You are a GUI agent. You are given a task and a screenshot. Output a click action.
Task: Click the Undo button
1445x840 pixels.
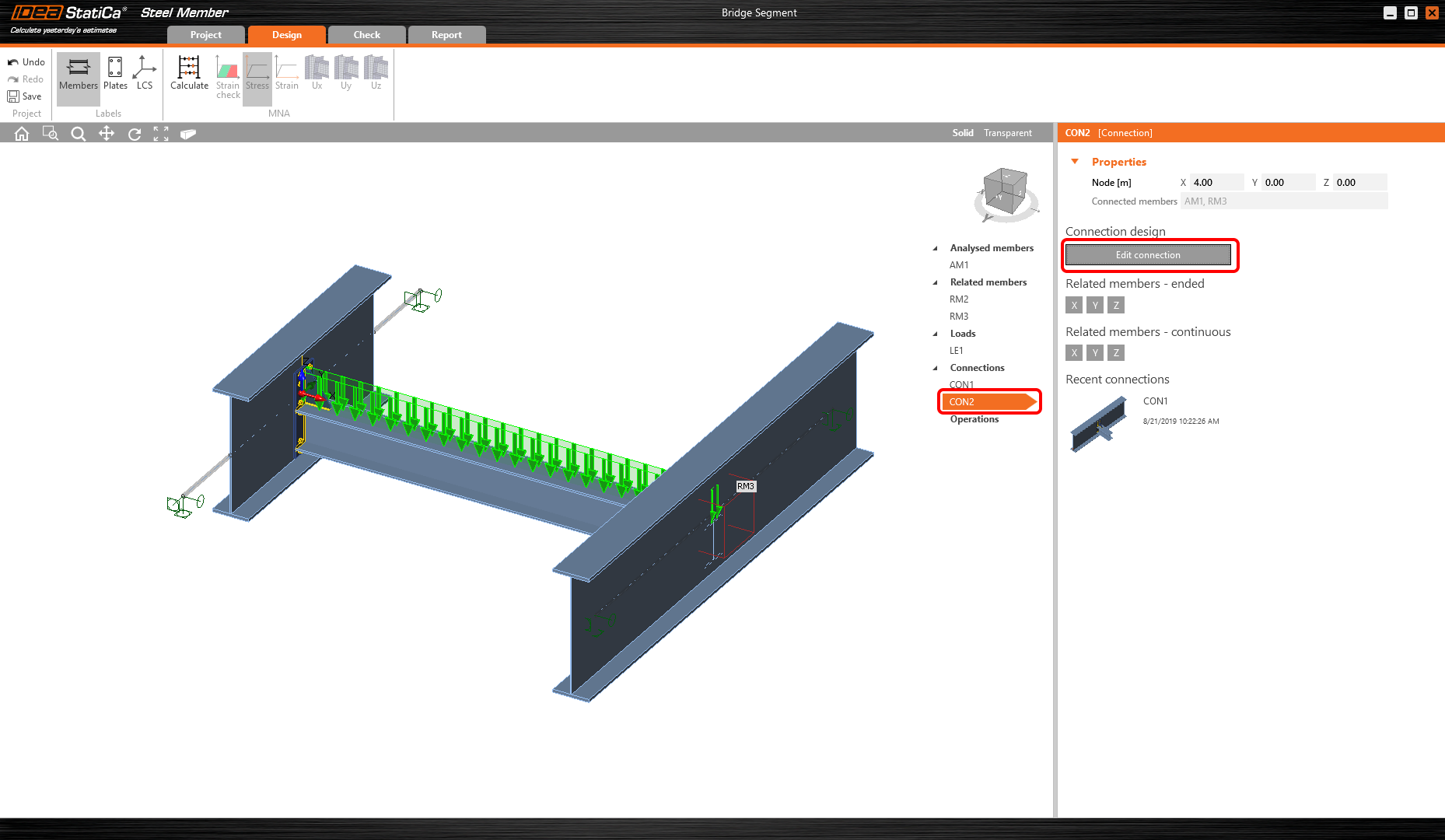(26, 62)
